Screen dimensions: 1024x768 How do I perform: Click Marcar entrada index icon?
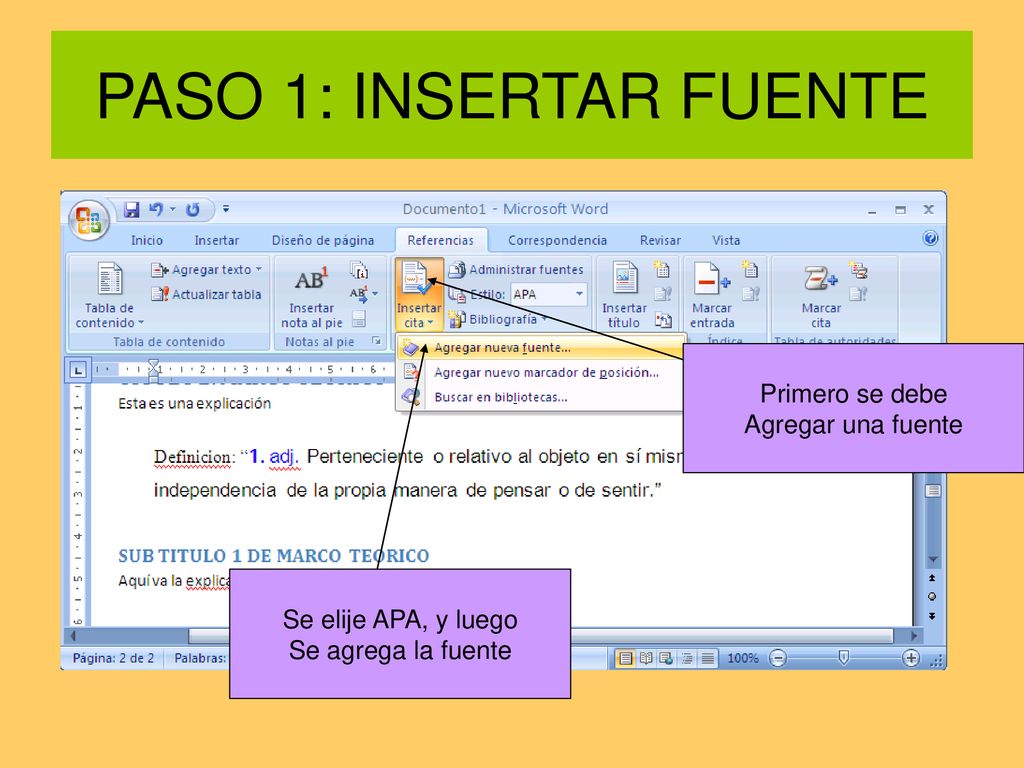click(711, 279)
